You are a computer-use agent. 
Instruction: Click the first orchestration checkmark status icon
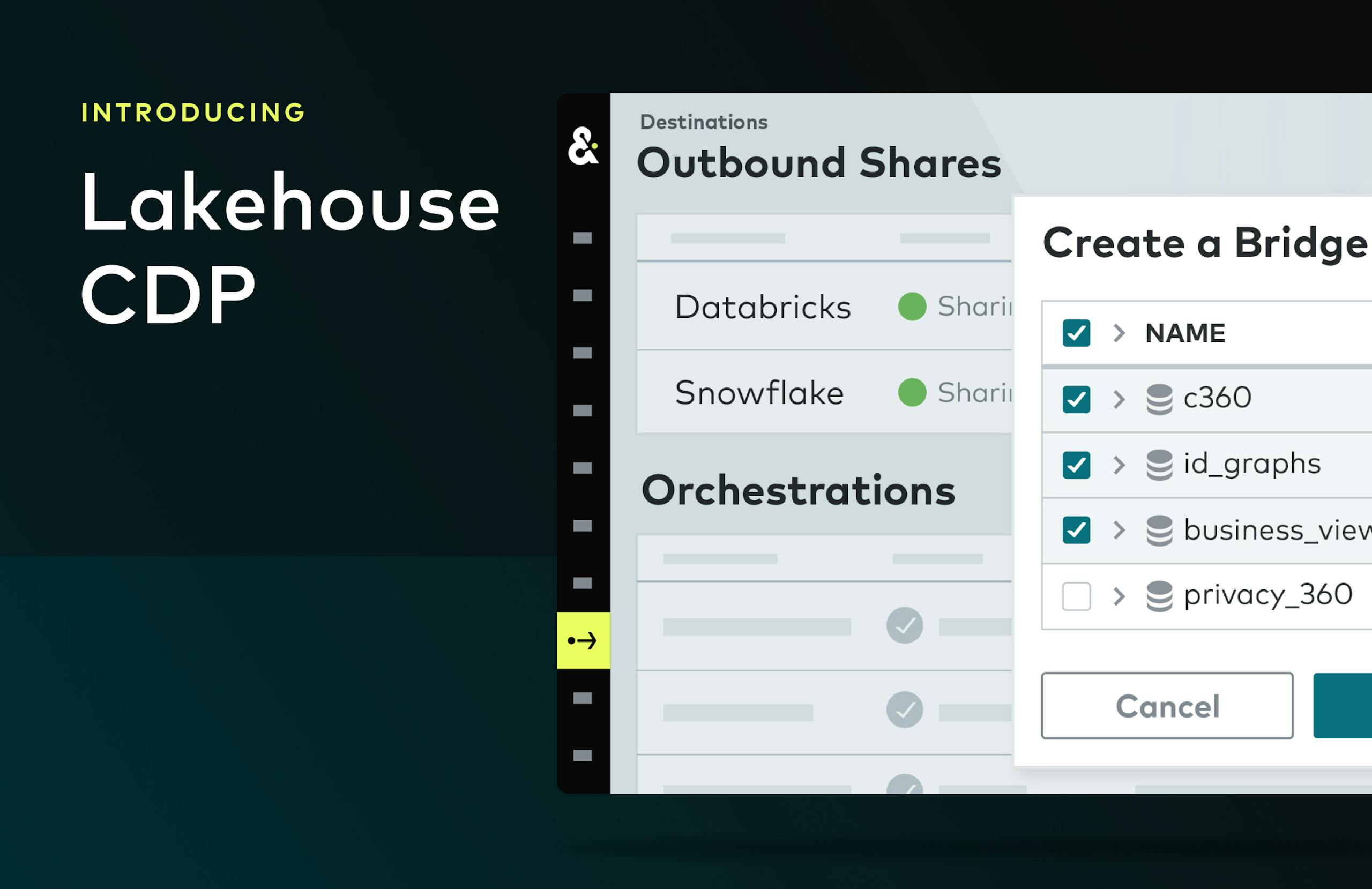pos(905,625)
